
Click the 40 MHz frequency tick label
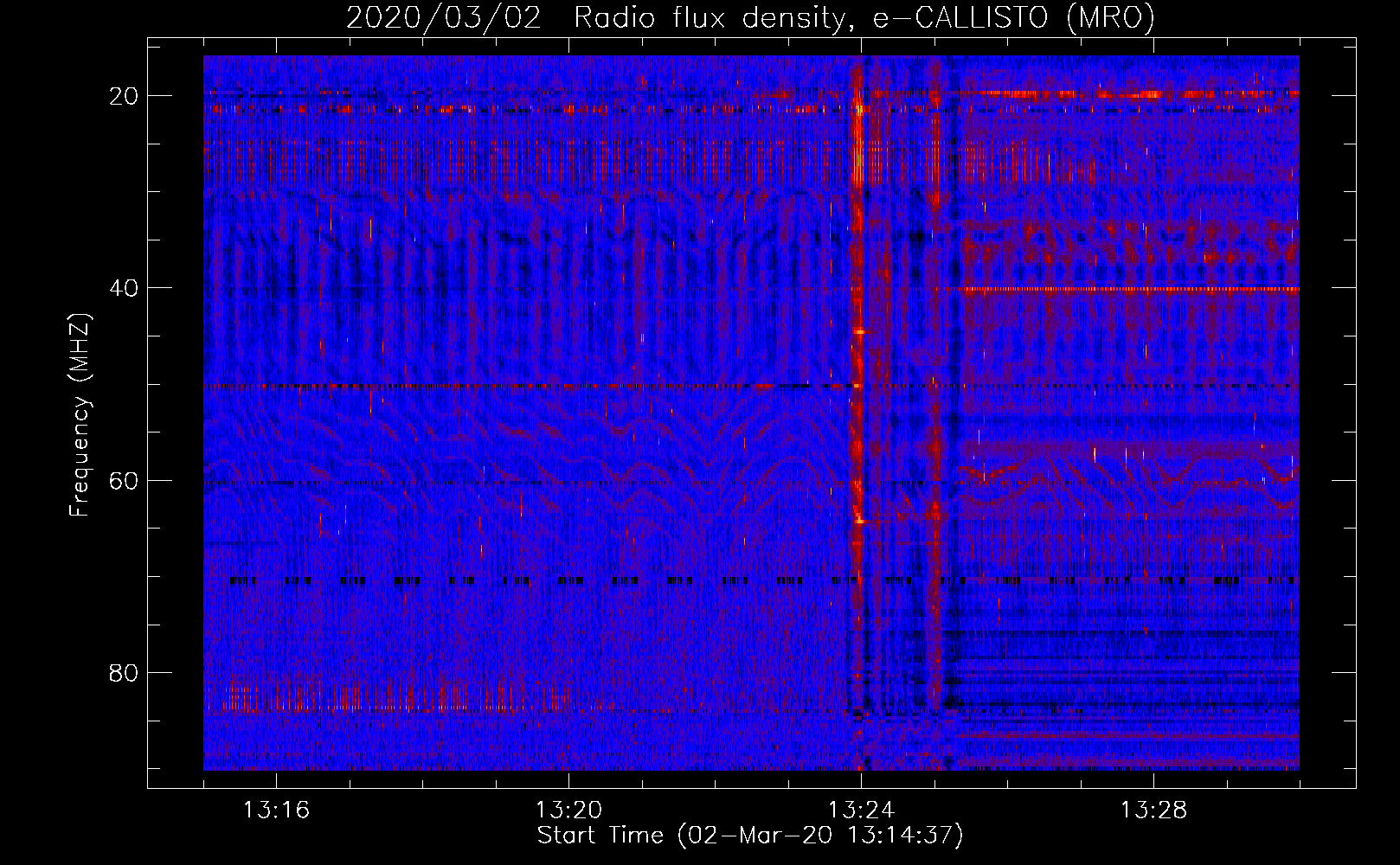pos(124,288)
